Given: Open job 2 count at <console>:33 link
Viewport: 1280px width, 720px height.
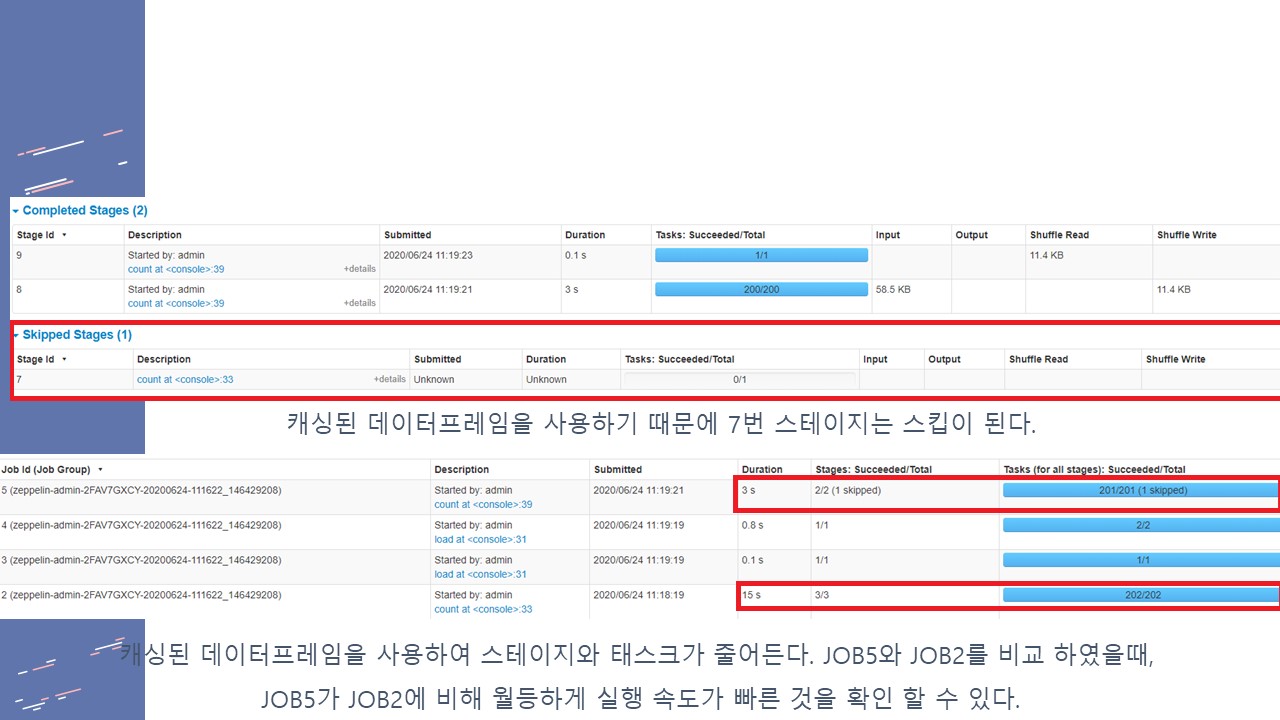Looking at the screenshot, I should coord(483,609).
